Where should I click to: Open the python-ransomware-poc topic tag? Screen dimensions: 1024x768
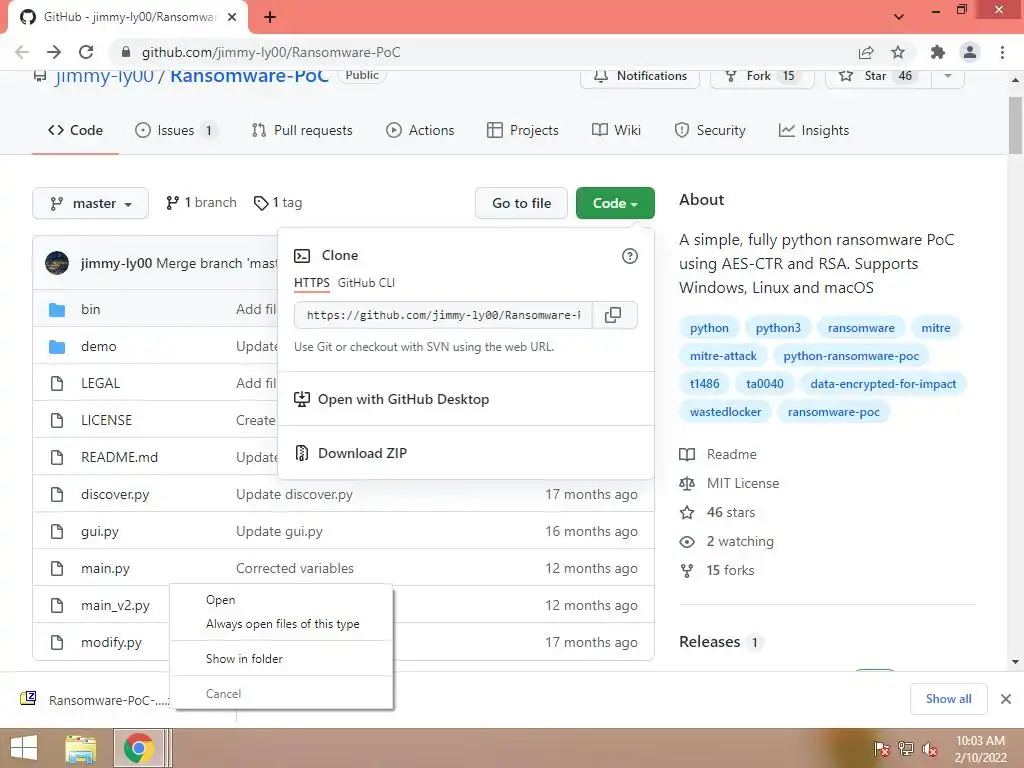[x=851, y=356]
